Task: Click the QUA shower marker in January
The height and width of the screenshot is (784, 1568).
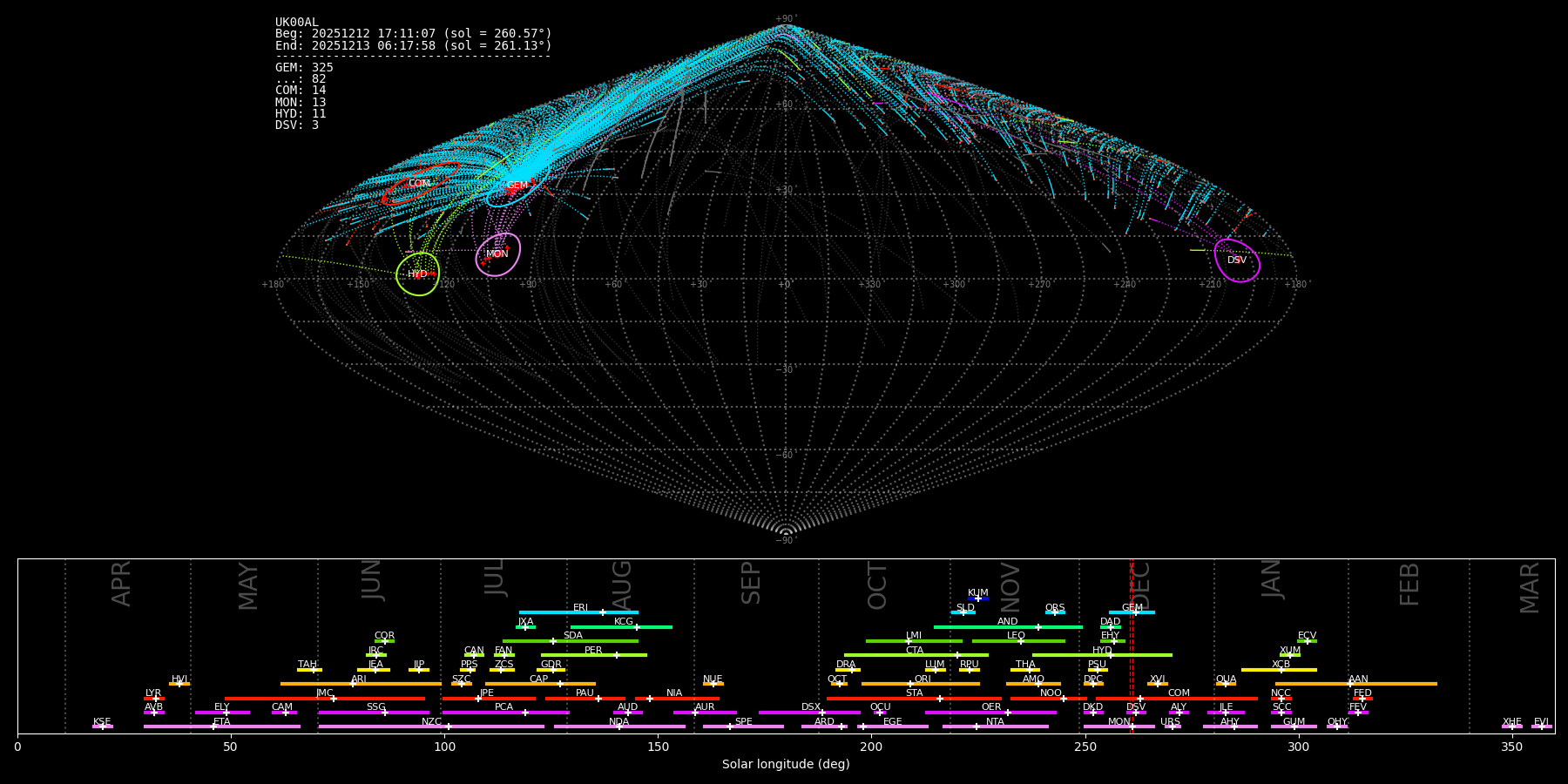Action: click(1226, 684)
